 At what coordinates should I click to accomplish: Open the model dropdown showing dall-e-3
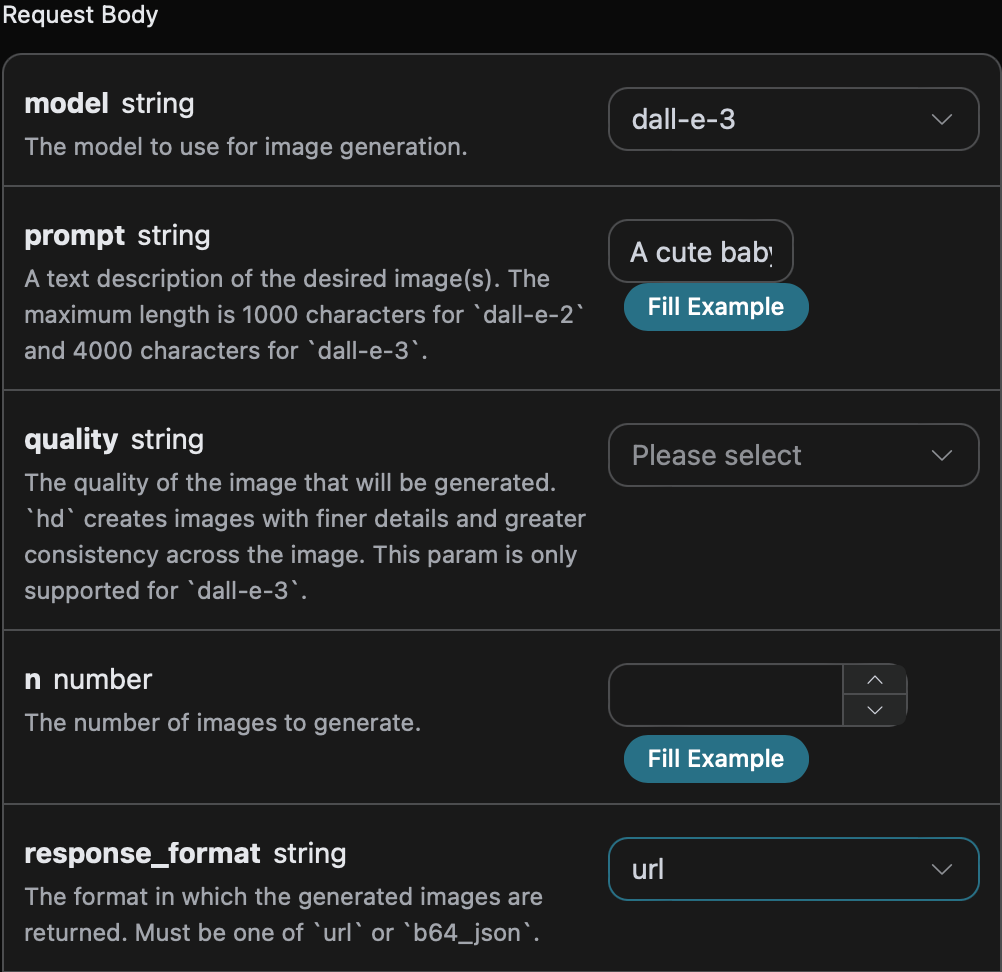point(793,119)
